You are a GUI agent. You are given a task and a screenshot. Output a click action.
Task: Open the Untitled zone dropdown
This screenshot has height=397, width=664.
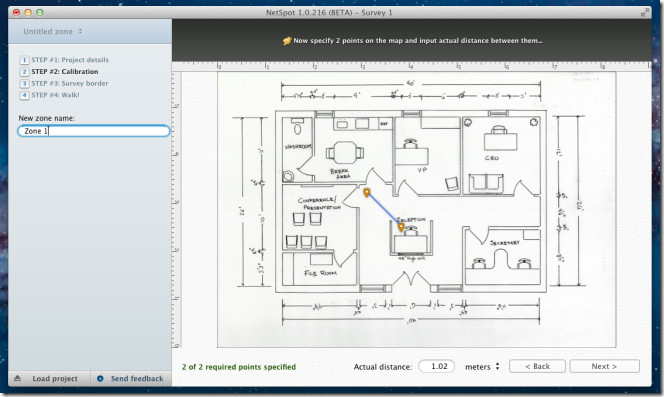pyautogui.click(x=53, y=31)
